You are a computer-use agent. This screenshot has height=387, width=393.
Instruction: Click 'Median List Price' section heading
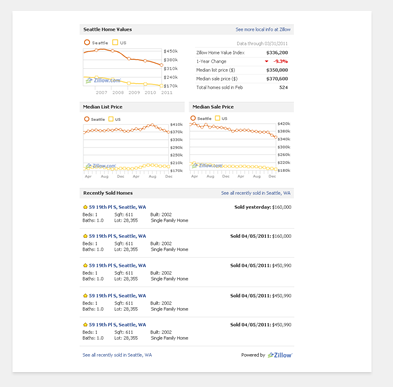(x=103, y=107)
